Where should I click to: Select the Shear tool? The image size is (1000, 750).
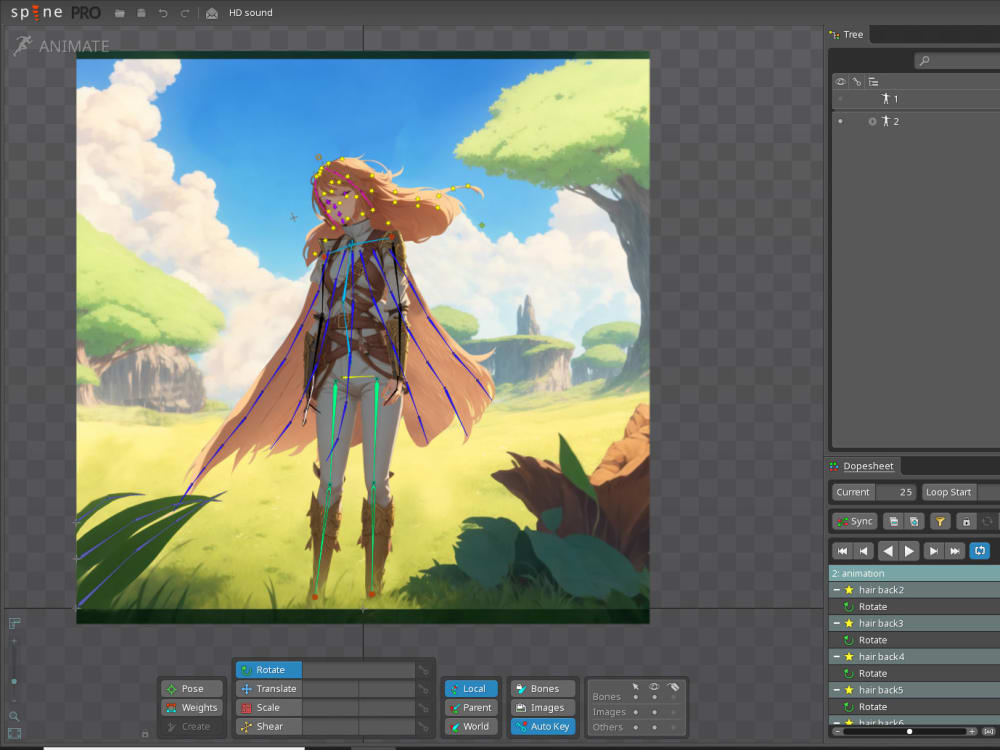pyautogui.click(x=266, y=726)
